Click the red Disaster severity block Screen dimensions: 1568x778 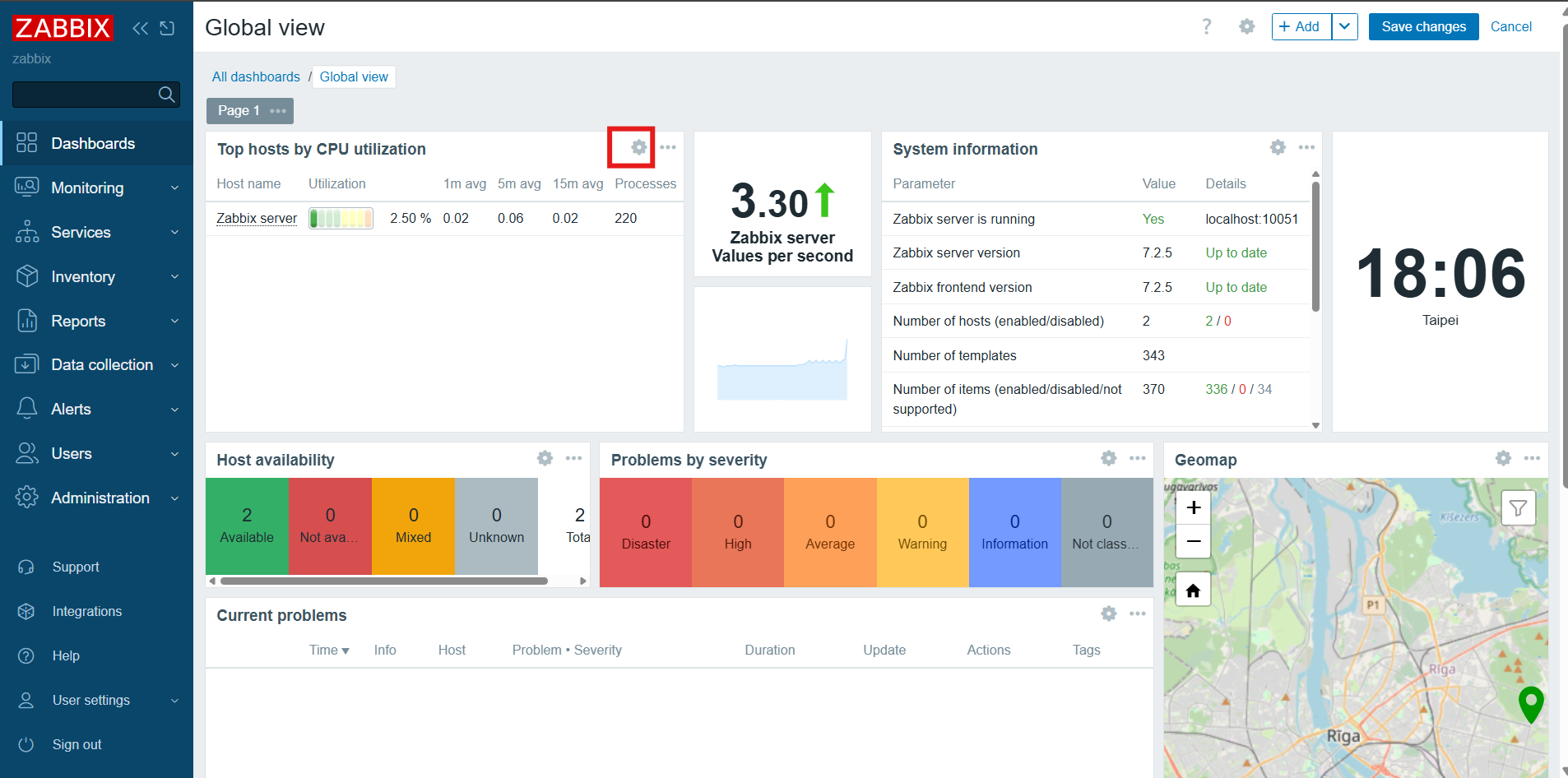click(646, 532)
